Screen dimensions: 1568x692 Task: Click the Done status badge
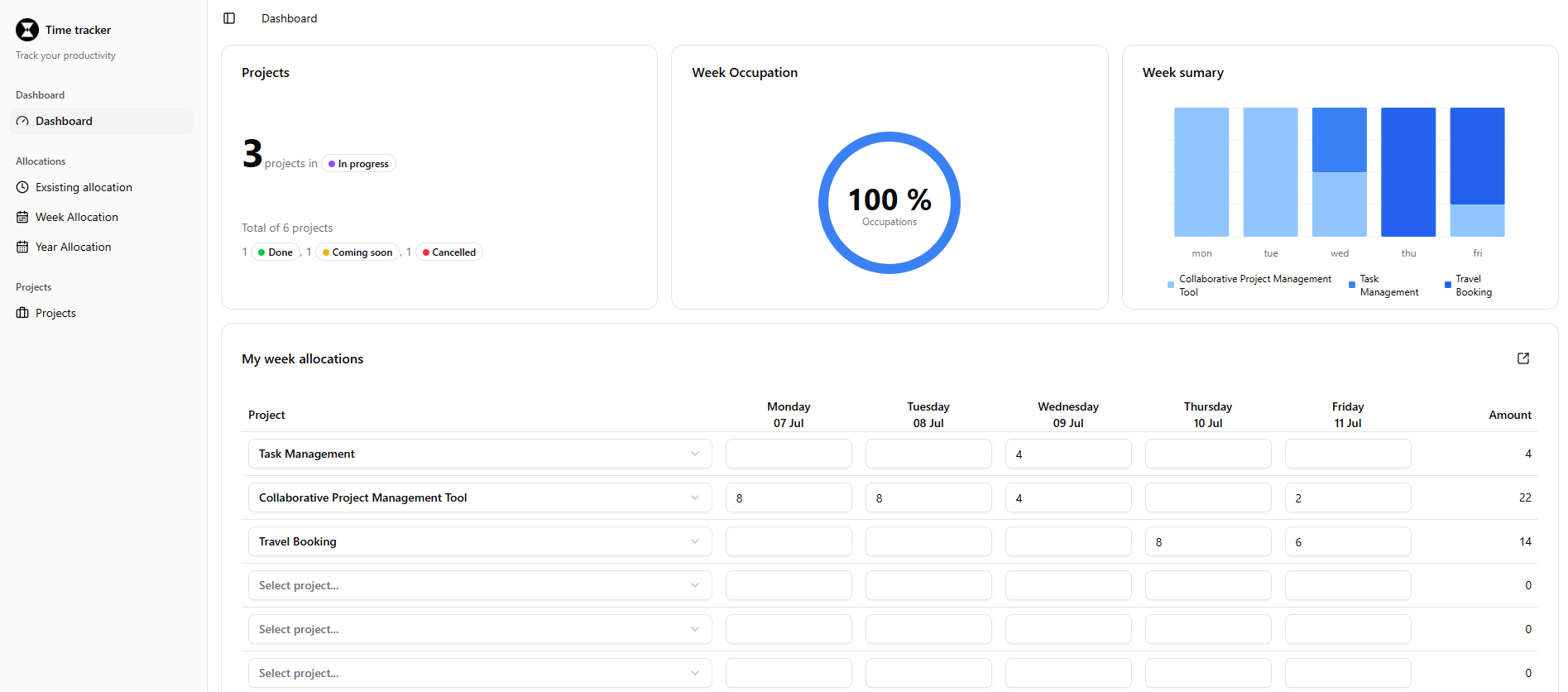pos(276,252)
